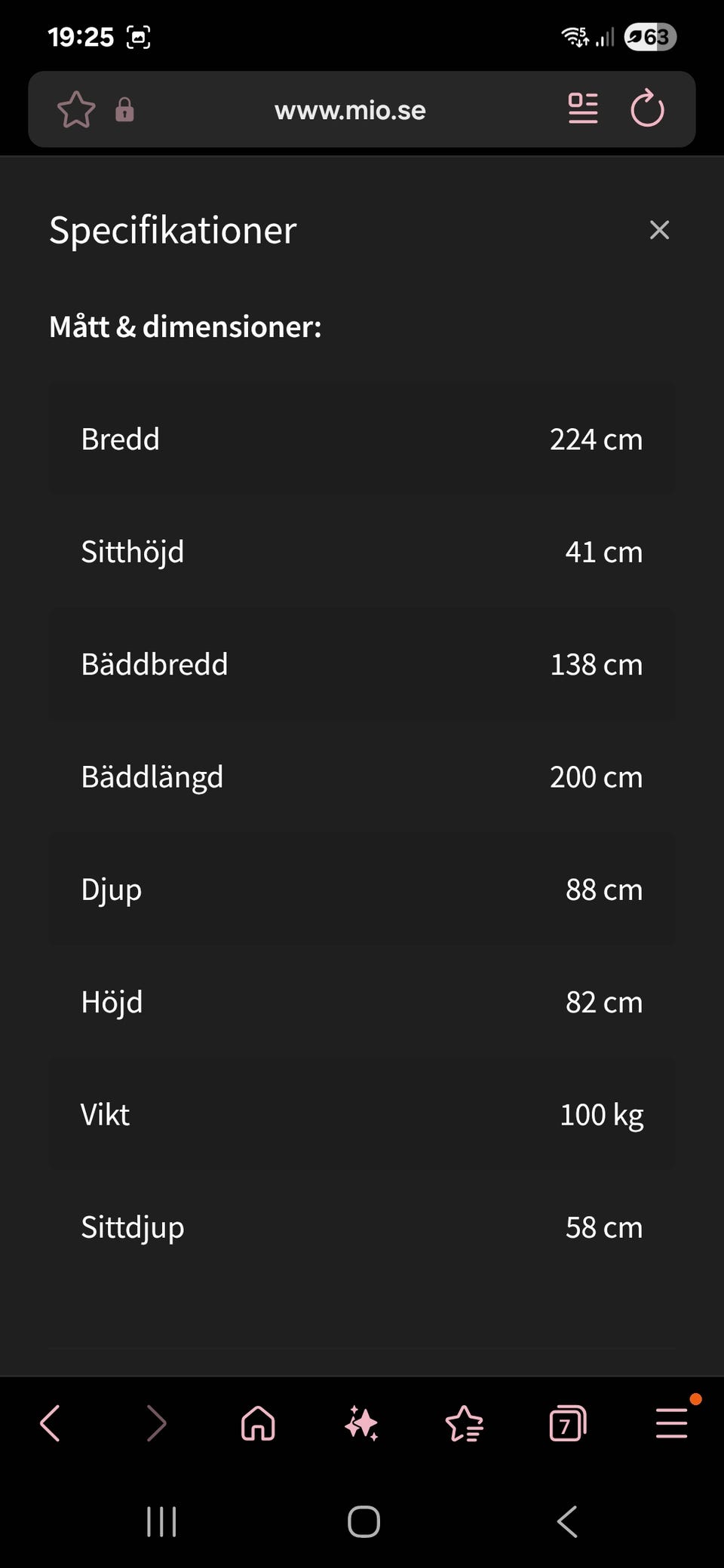Screen dimensions: 724x1568
Task: Tap the Bredd 224 cm row
Action: 362,439
